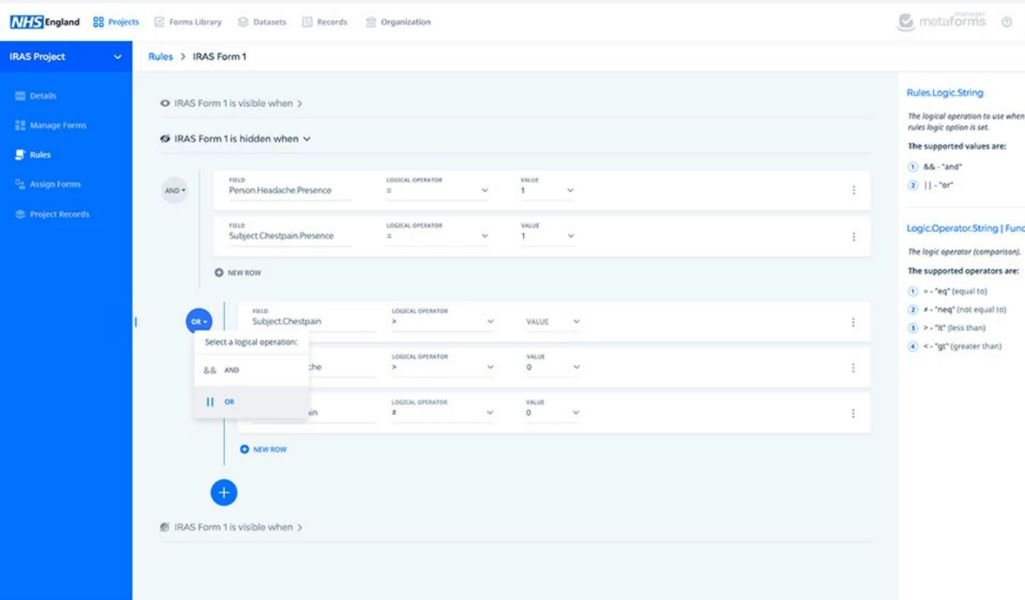The width and height of the screenshot is (1025, 600).
Task: Open options menu for Person.Headache.Presence row
Action: tap(853, 190)
